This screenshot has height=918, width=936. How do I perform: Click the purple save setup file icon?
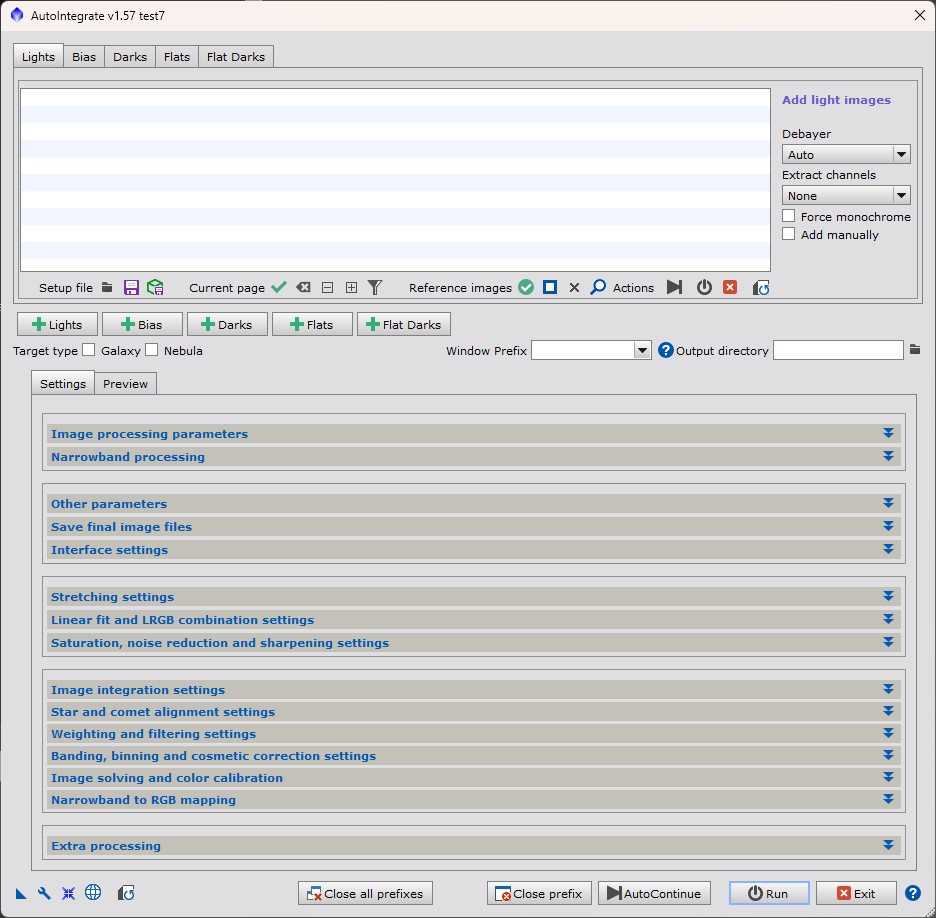(131, 288)
